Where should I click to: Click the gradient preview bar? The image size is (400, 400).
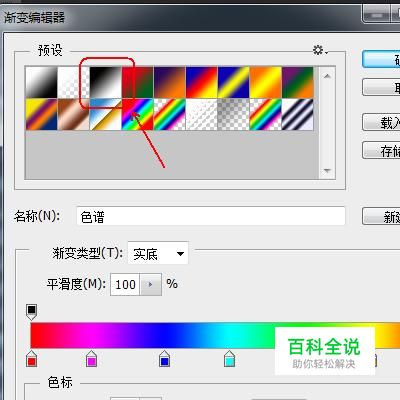click(x=215, y=336)
